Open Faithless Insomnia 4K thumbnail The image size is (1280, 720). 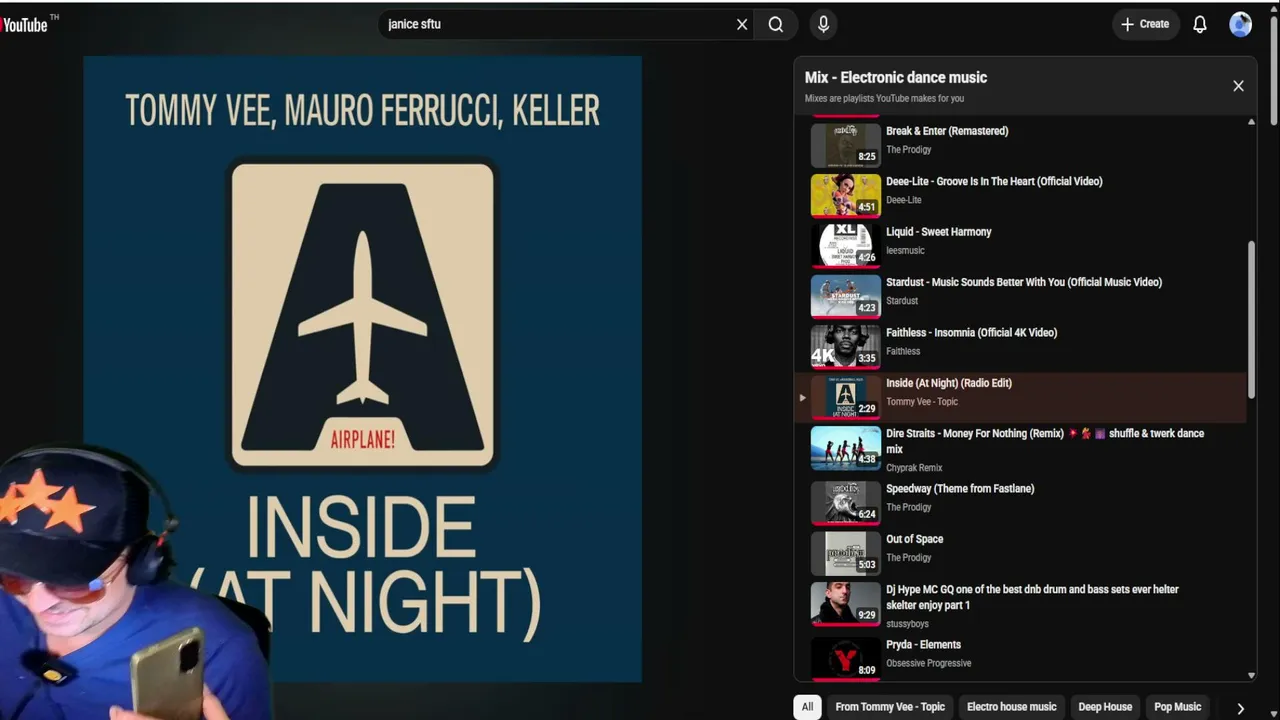point(845,347)
